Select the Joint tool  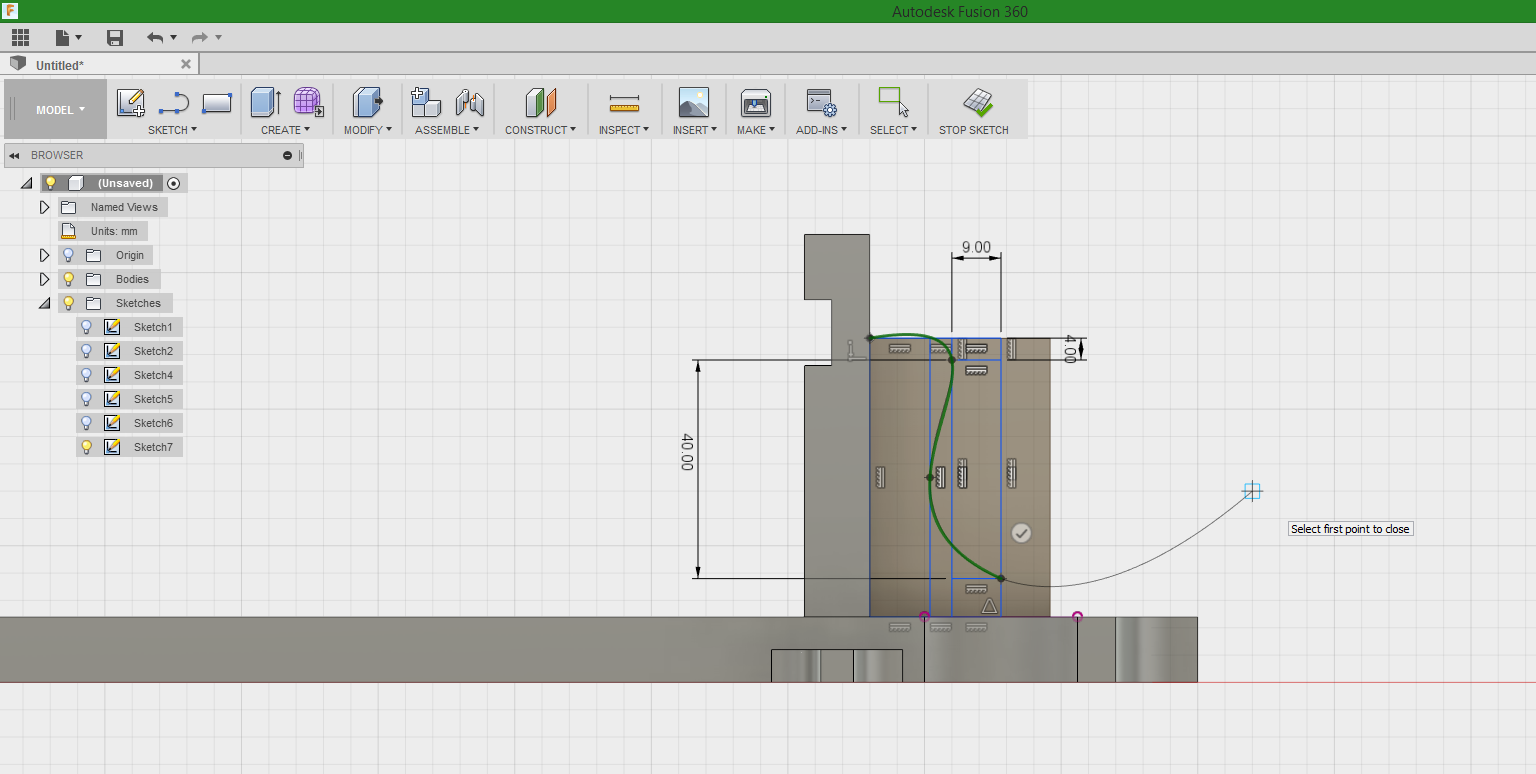tap(469, 102)
